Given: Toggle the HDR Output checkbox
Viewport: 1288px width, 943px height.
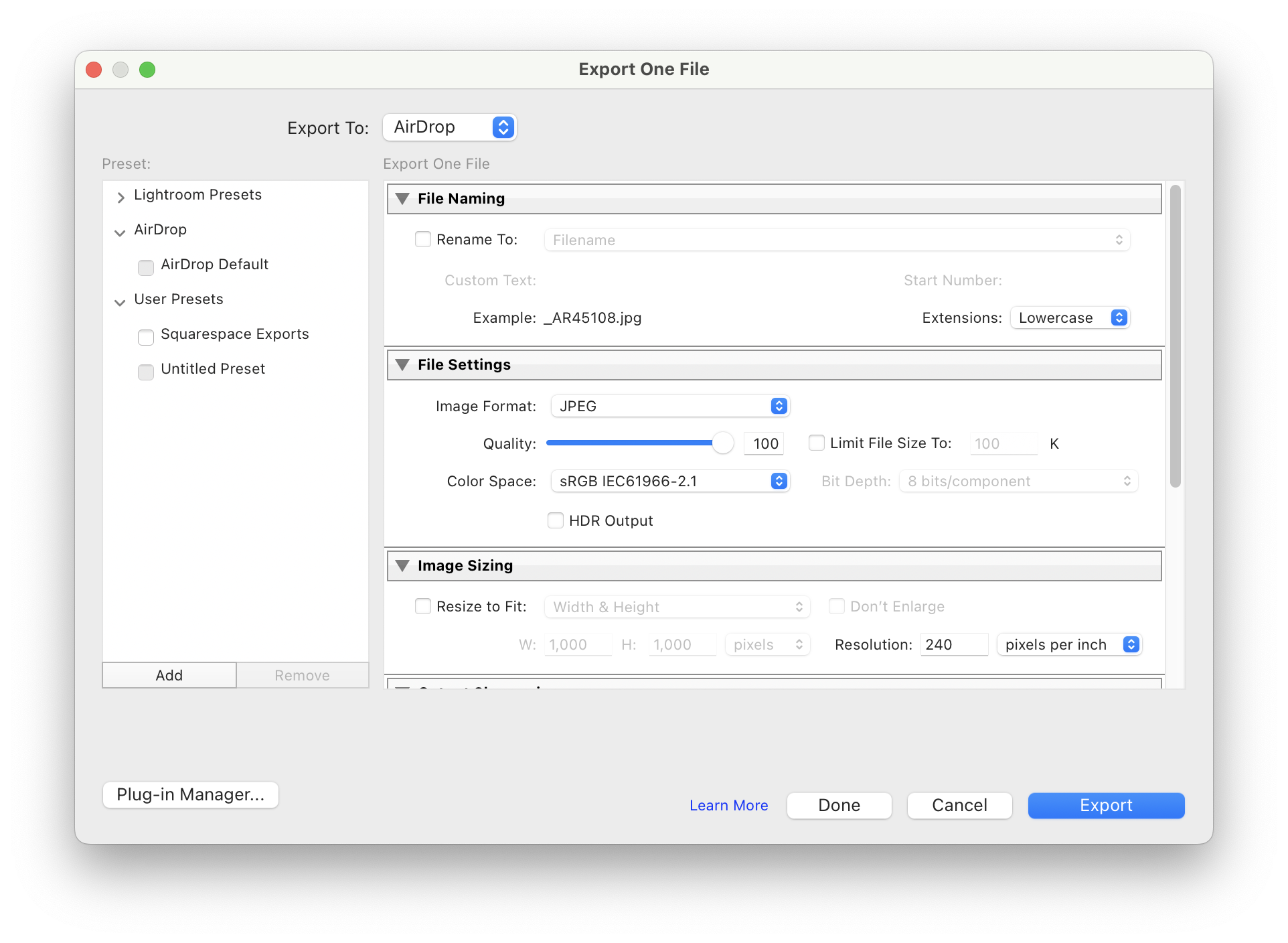Looking at the screenshot, I should pos(556,520).
